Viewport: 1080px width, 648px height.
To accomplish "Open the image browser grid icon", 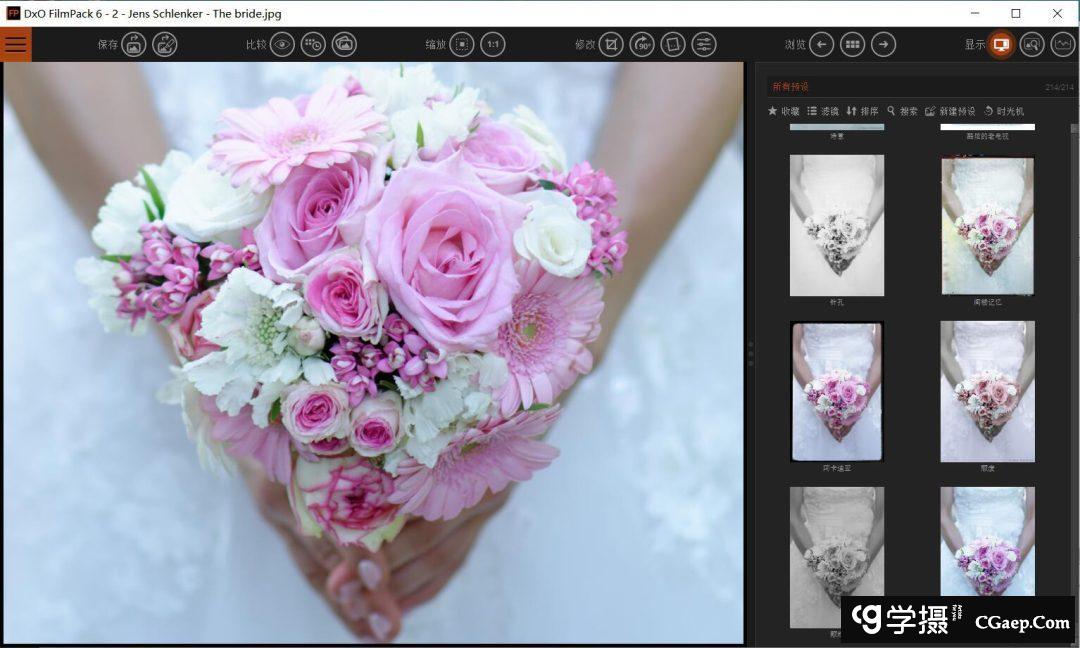I will point(852,44).
